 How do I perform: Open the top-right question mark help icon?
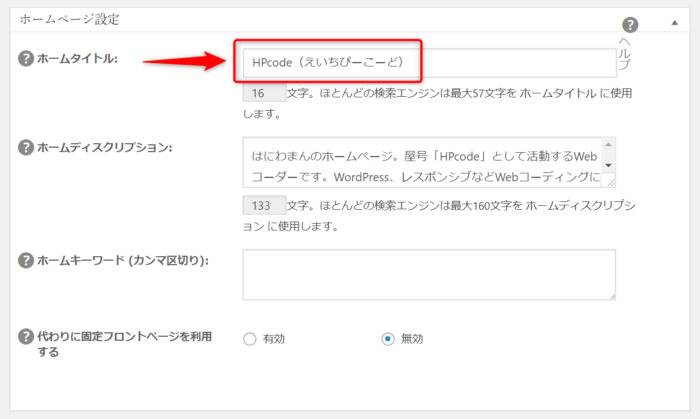pyautogui.click(x=630, y=25)
